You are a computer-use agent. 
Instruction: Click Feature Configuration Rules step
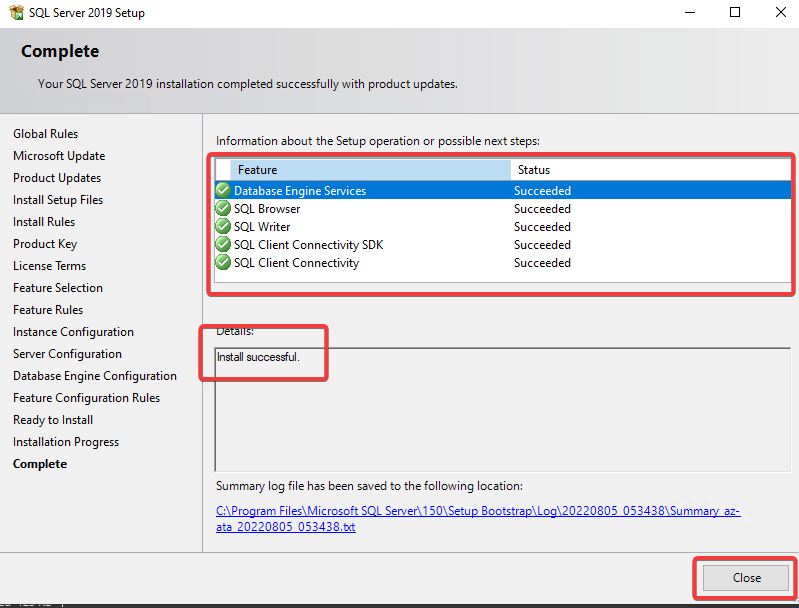click(87, 398)
